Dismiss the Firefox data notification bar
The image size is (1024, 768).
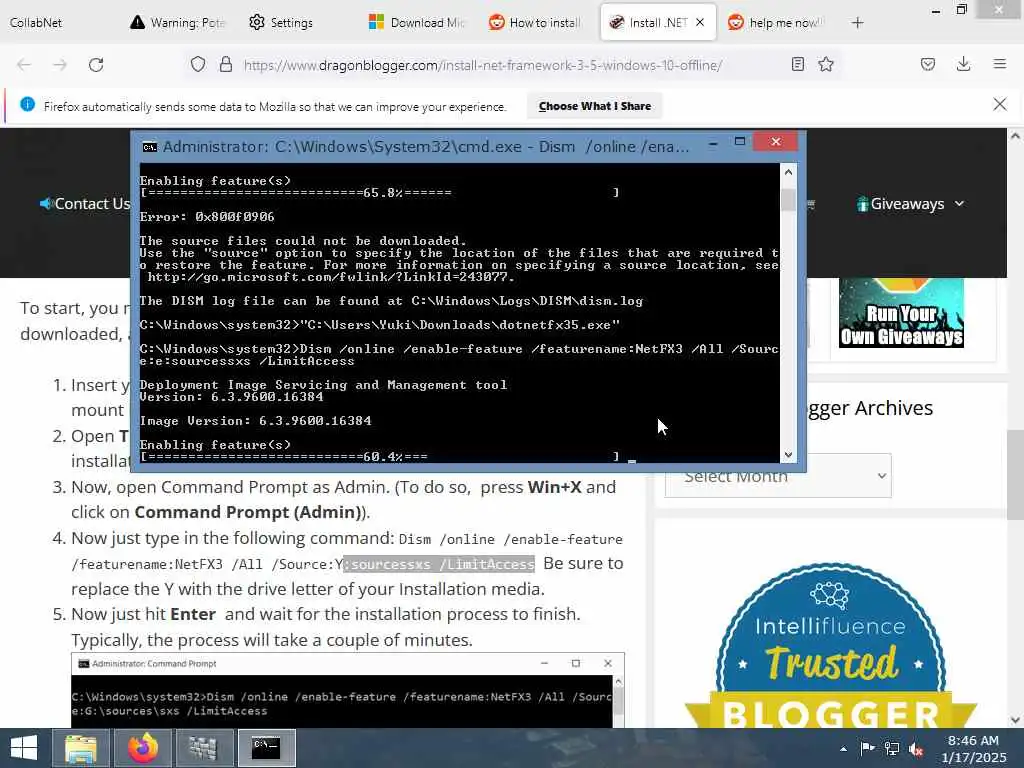point(1000,104)
